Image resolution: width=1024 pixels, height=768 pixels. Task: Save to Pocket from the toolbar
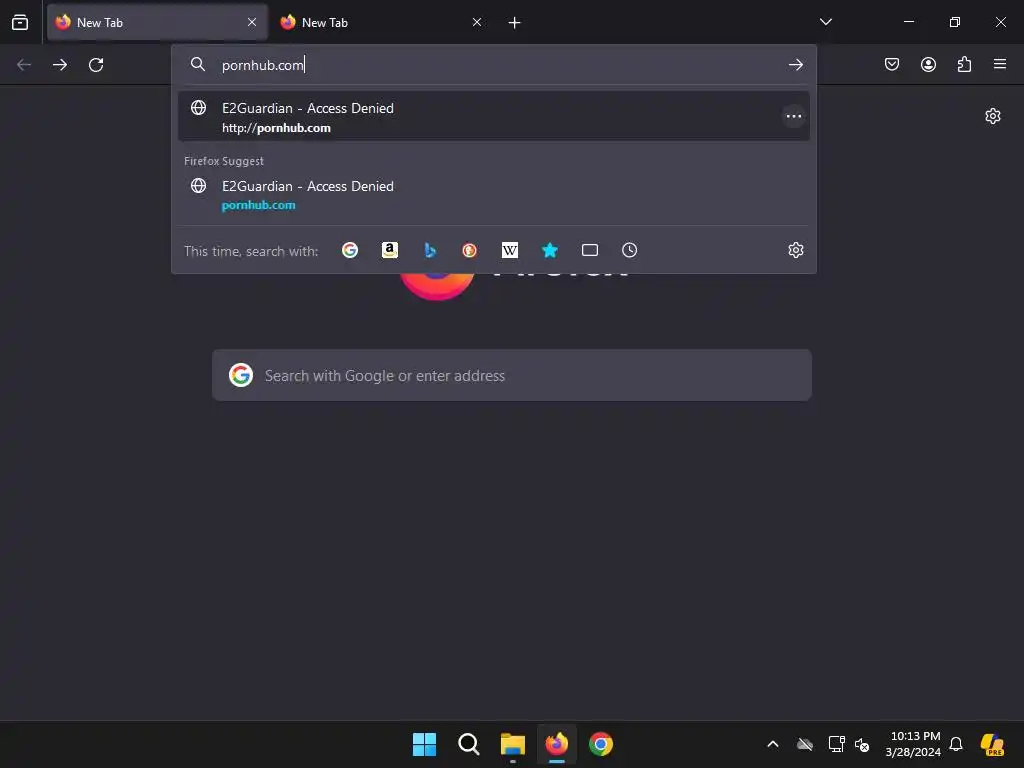pos(891,64)
